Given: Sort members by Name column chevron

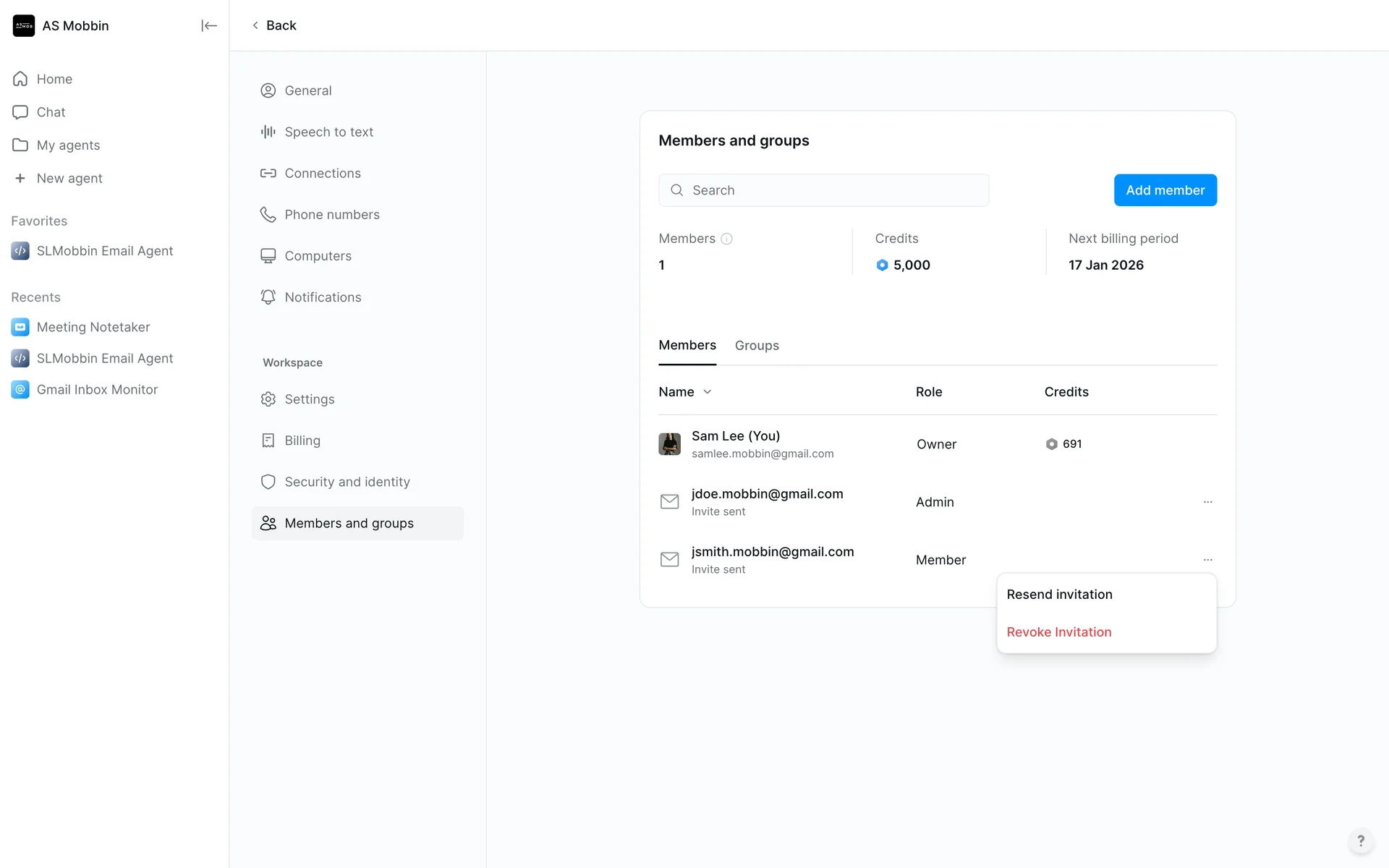Looking at the screenshot, I should point(708,392).
